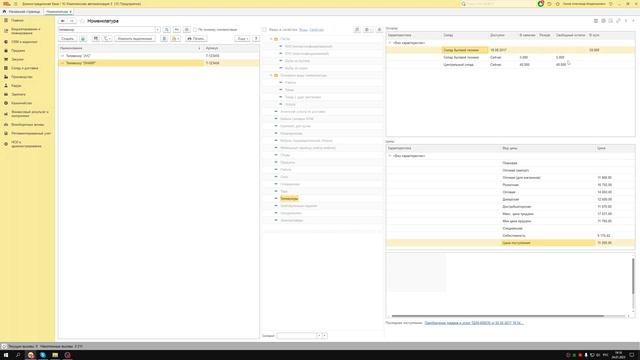The image size is (640, 360).
Task: Open Зарплата section
Action: click(18, 94)
